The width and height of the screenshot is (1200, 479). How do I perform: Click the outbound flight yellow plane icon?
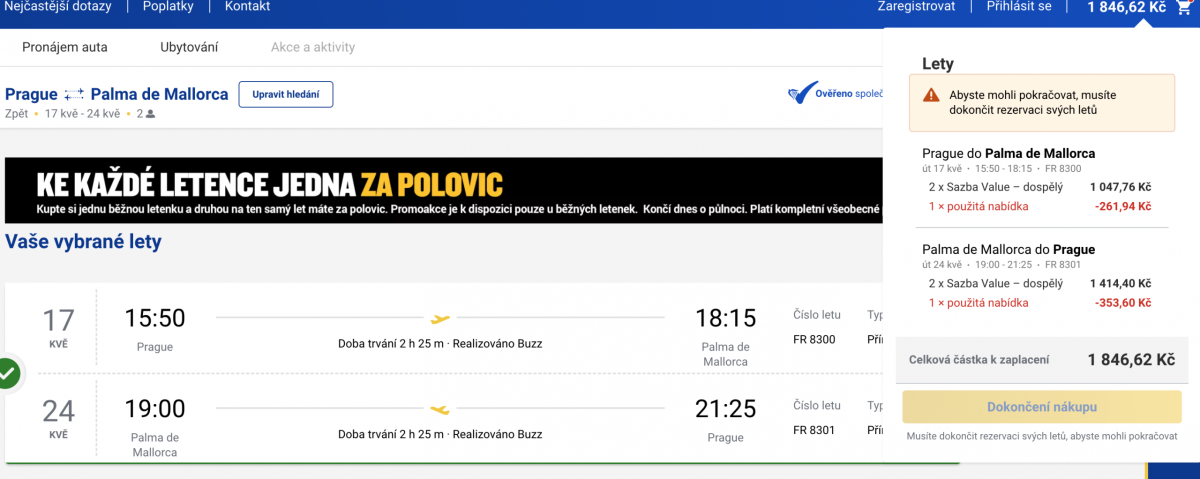coord(440,319)
